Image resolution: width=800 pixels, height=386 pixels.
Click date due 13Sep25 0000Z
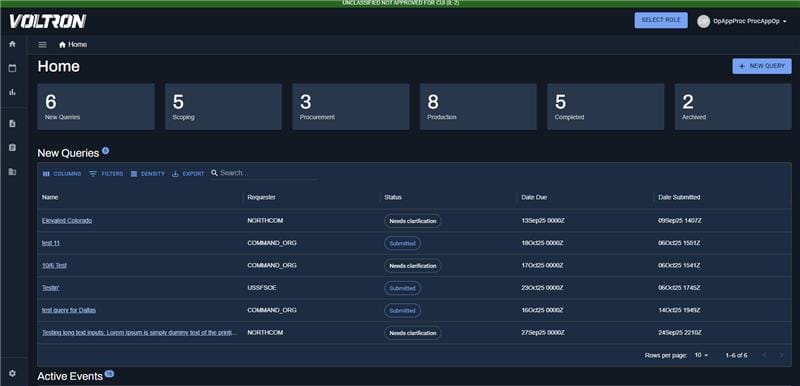coord(542,221)
